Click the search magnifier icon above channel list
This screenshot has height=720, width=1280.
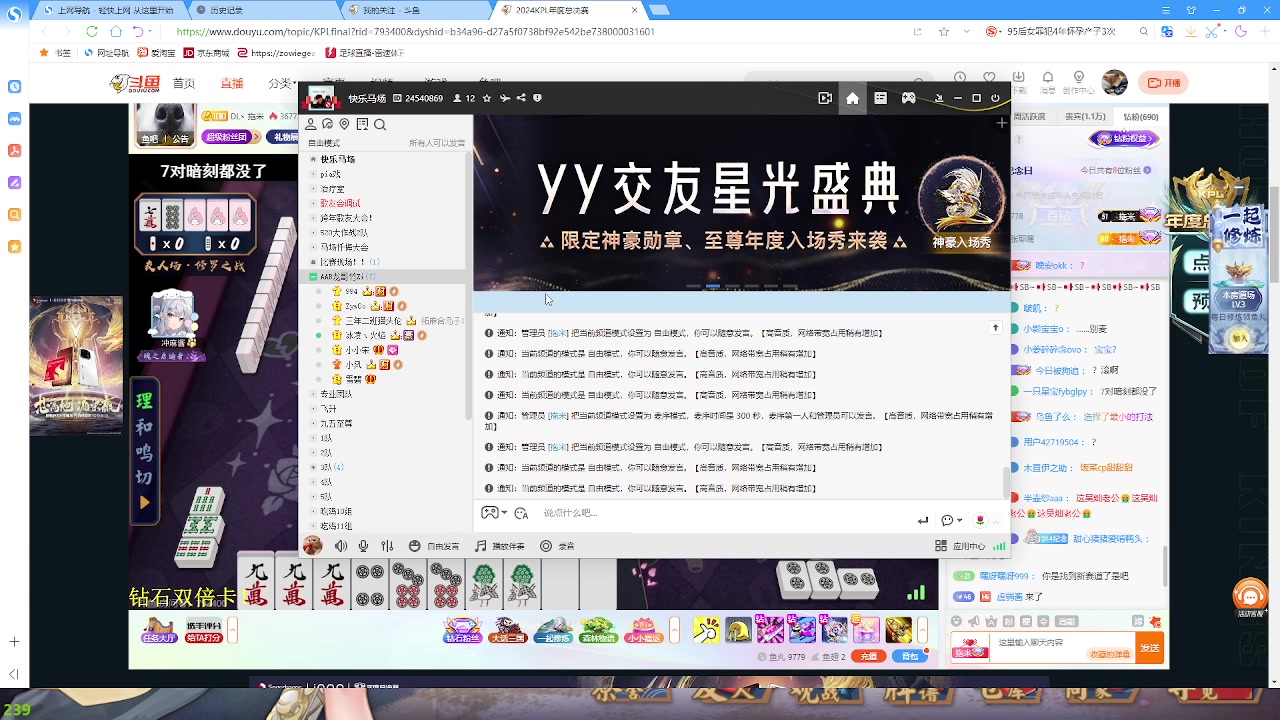pos(380,124)
